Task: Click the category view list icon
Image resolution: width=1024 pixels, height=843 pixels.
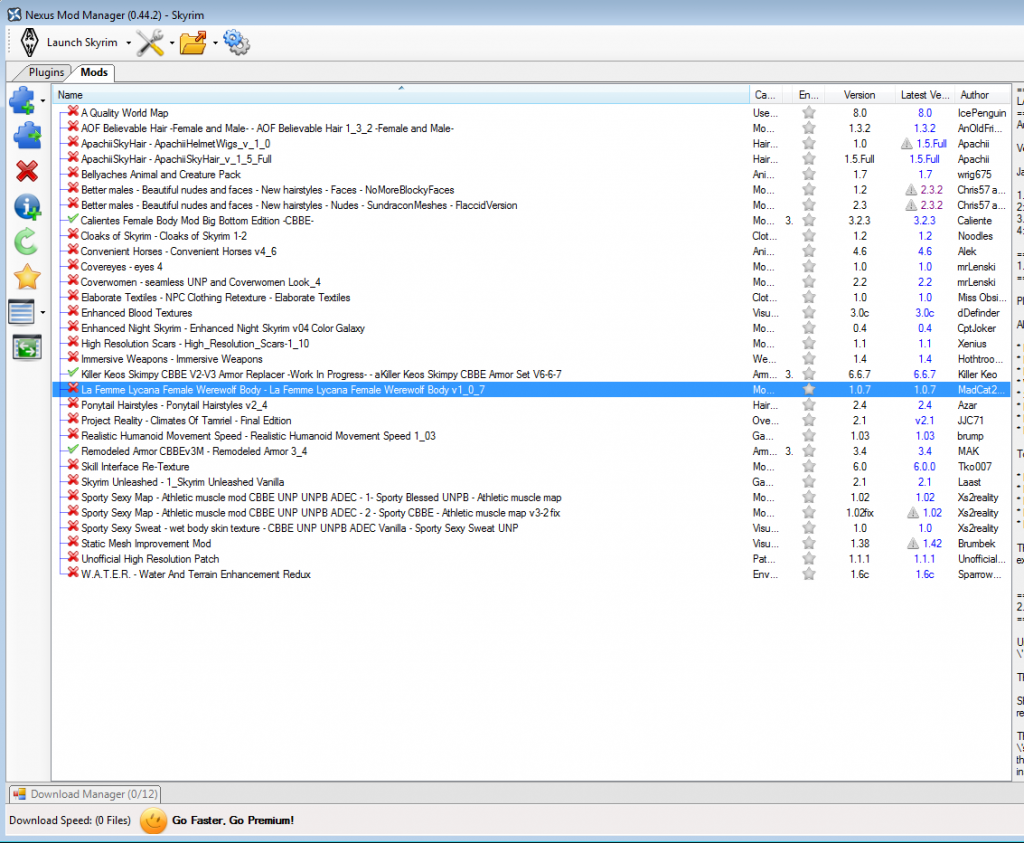Action: pyautogui.click(x=22, y=312)
